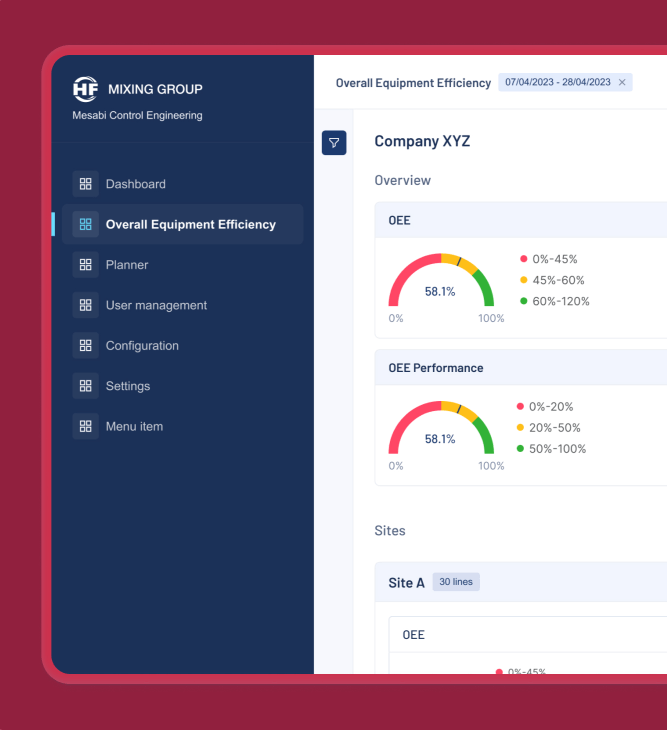Click the 'OEE Performance' card header
The width and height of the screenshot is (667, 730).
point(521,368)
